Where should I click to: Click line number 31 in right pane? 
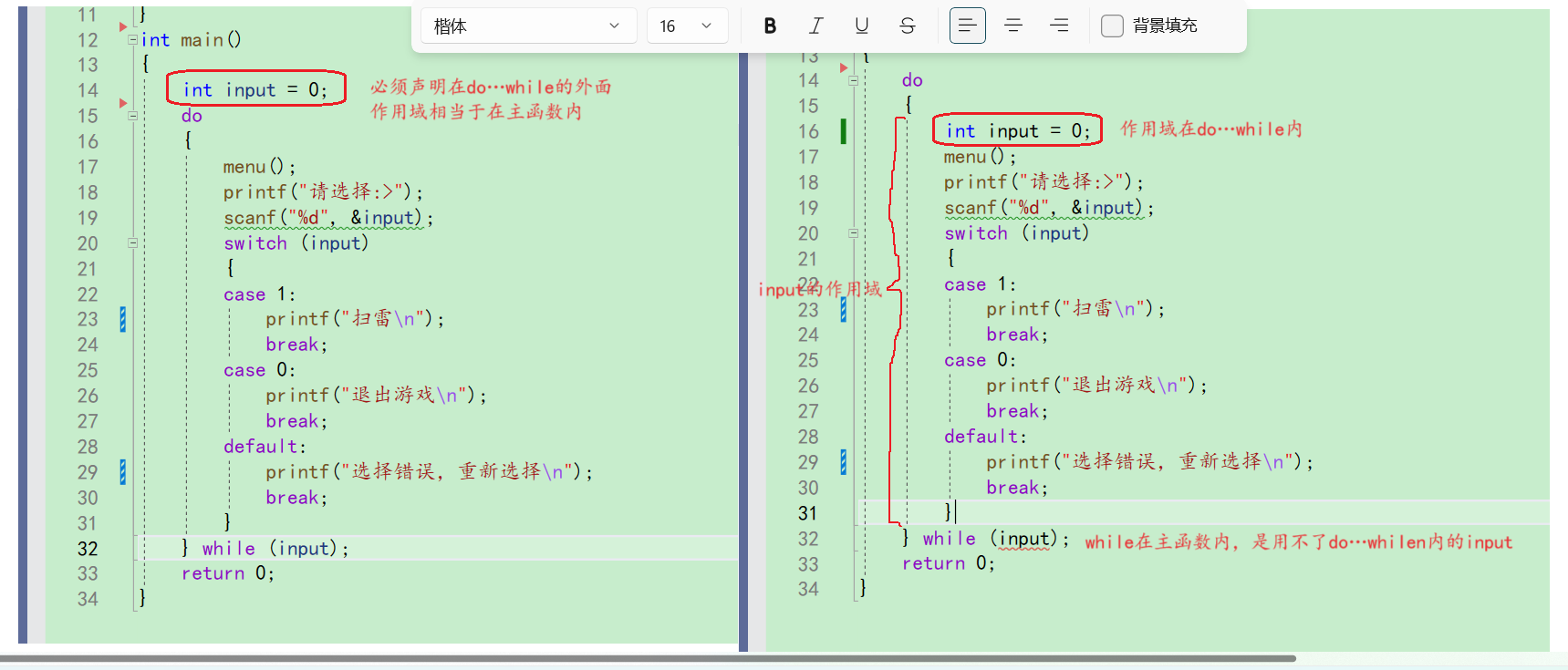(808, 513)
